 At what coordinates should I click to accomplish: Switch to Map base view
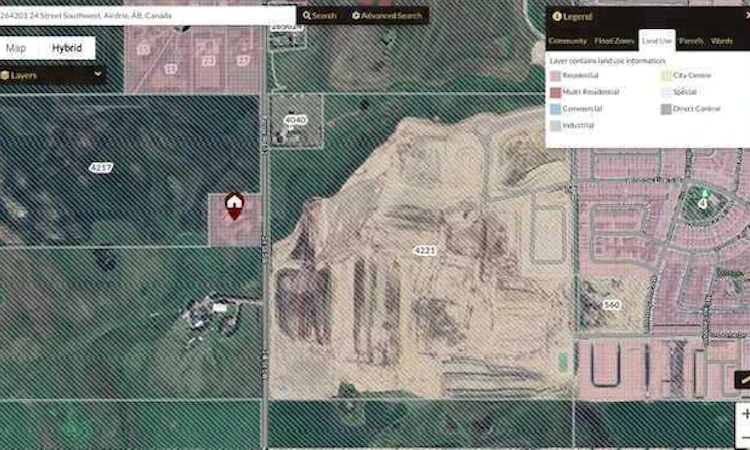pos(16,48)
